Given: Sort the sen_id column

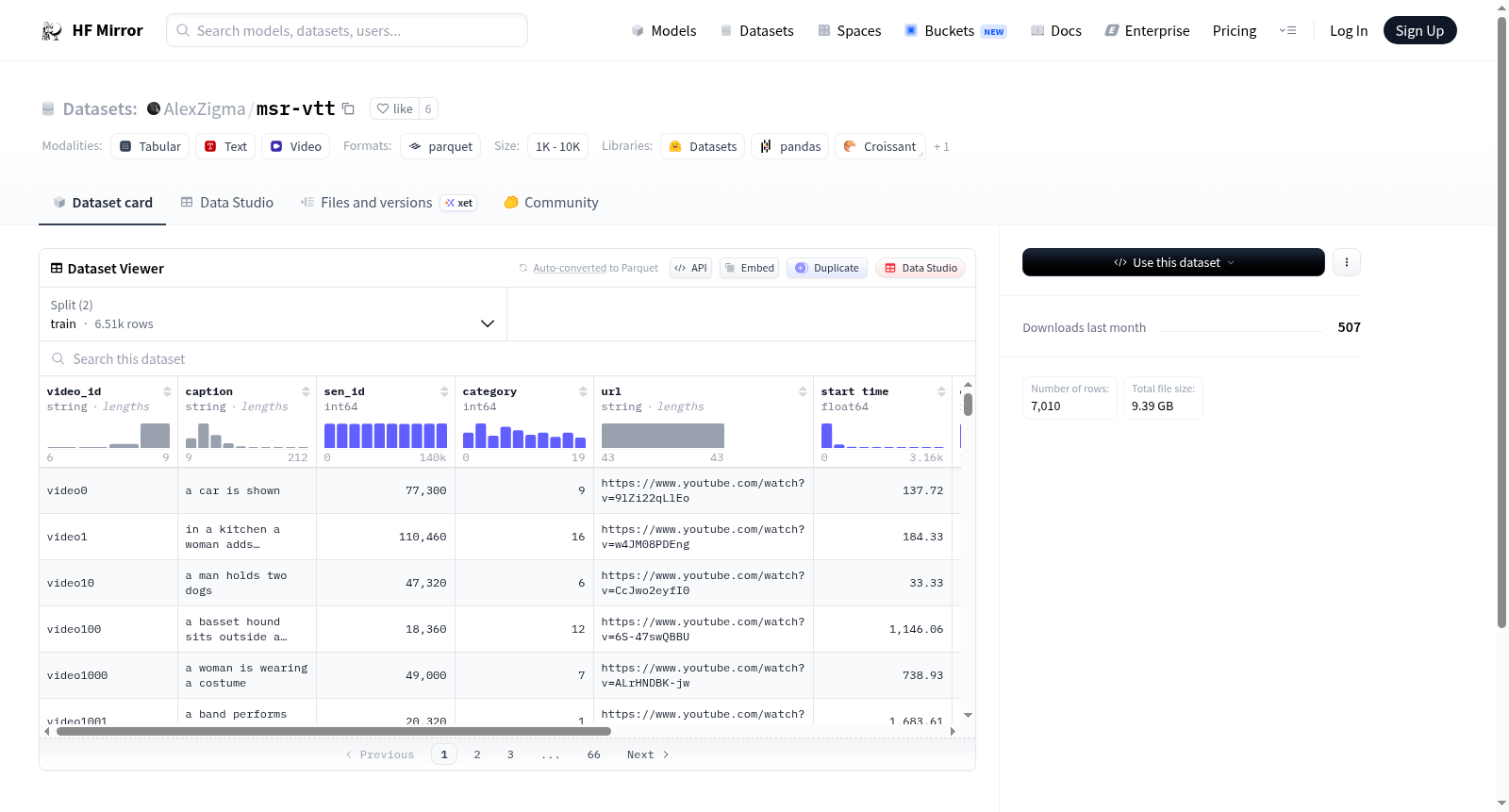Looking at the screenshot, I should click(x=444, y=391).
